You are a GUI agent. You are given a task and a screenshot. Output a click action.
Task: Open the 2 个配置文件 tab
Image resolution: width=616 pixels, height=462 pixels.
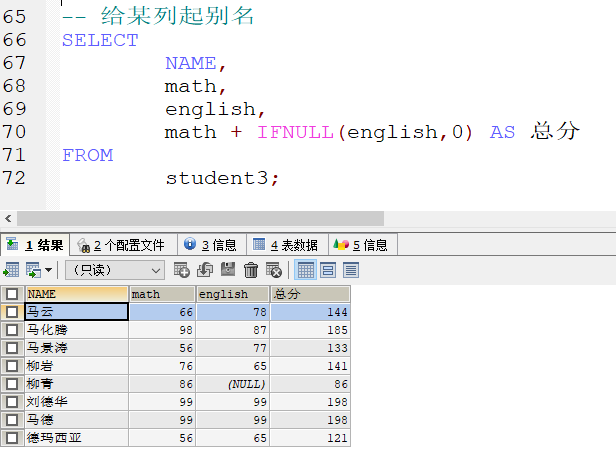click(x=123, y=245)
